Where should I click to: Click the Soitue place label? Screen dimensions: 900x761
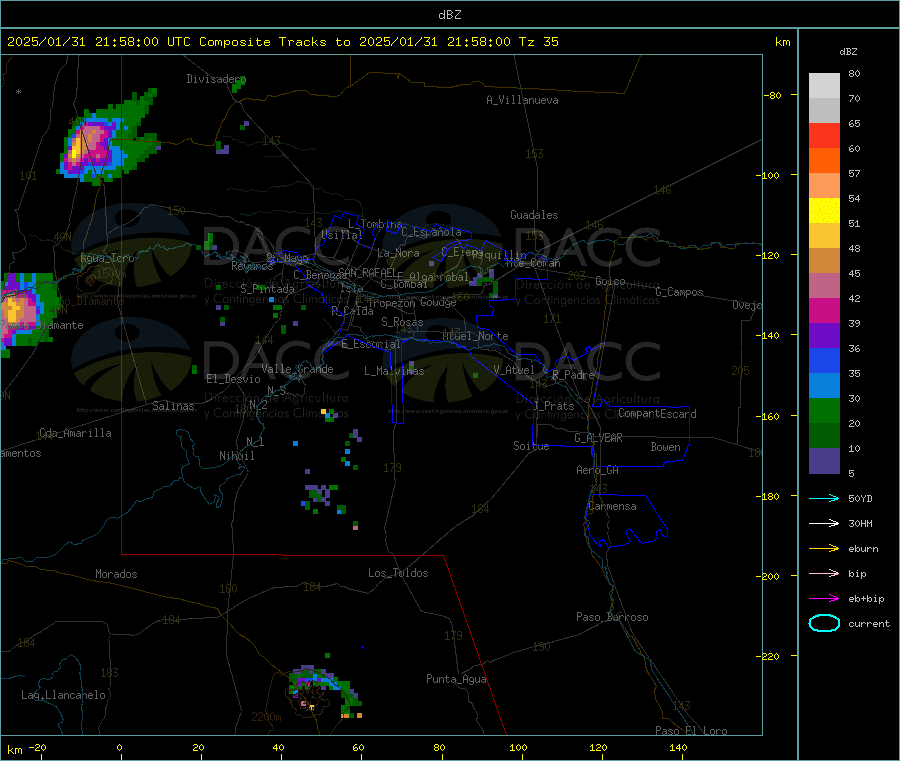click(531, 446)
